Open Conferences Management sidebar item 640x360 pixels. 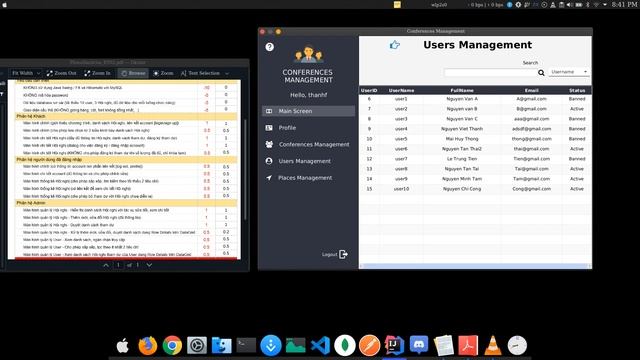click(308, 144)
